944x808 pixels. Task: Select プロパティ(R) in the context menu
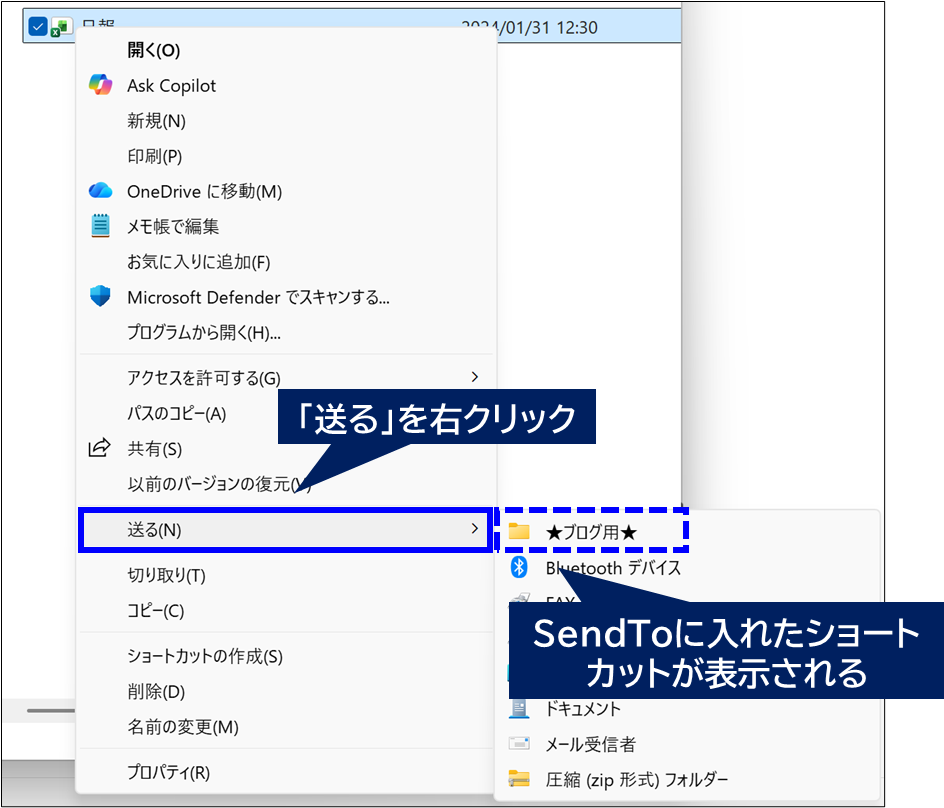coord(168,772)
